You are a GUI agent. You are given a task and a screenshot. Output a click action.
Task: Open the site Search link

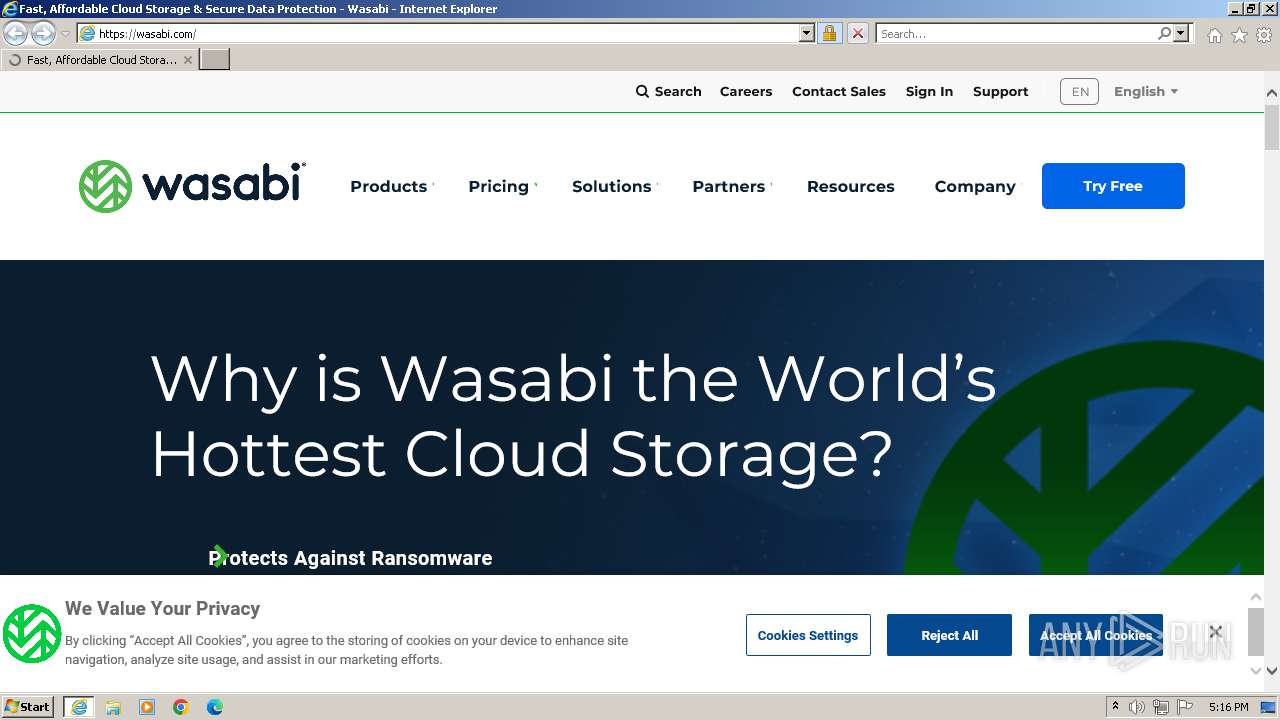click(668, 91)
